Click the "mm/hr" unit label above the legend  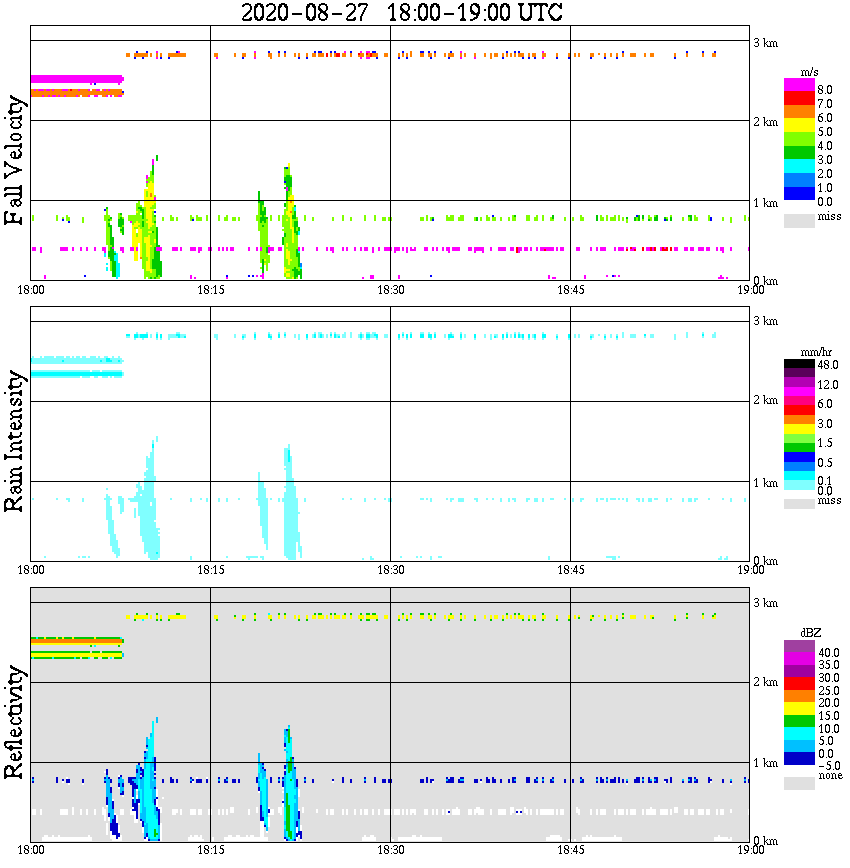click(816, 352)
